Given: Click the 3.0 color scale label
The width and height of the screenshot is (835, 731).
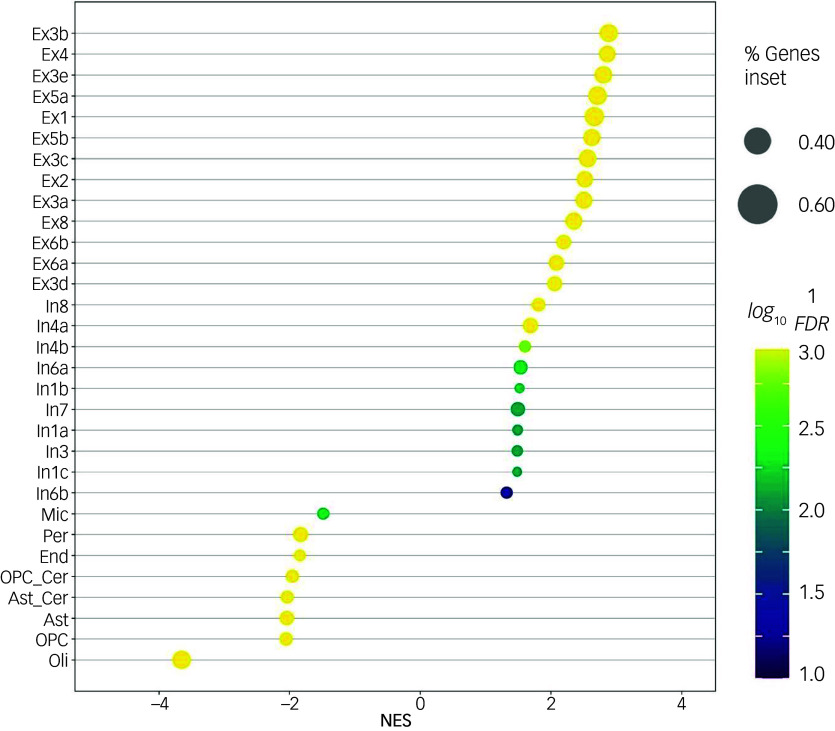Looking at the screenshot, I should (x=812, y=352).
